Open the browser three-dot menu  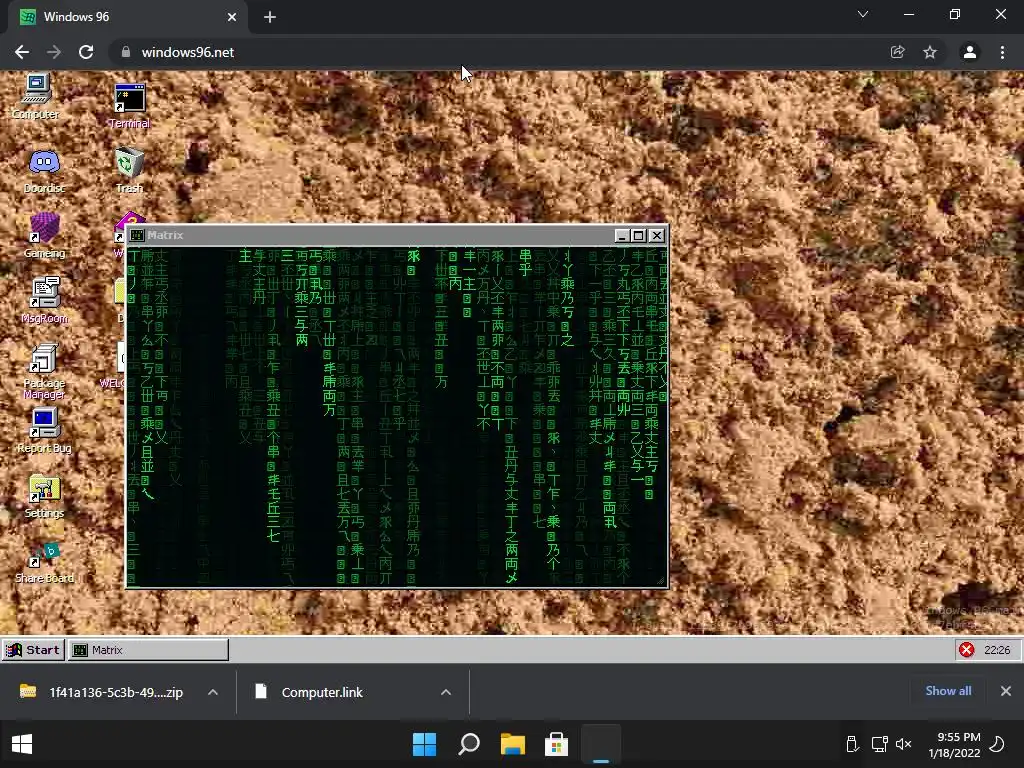click(1002, 52)
